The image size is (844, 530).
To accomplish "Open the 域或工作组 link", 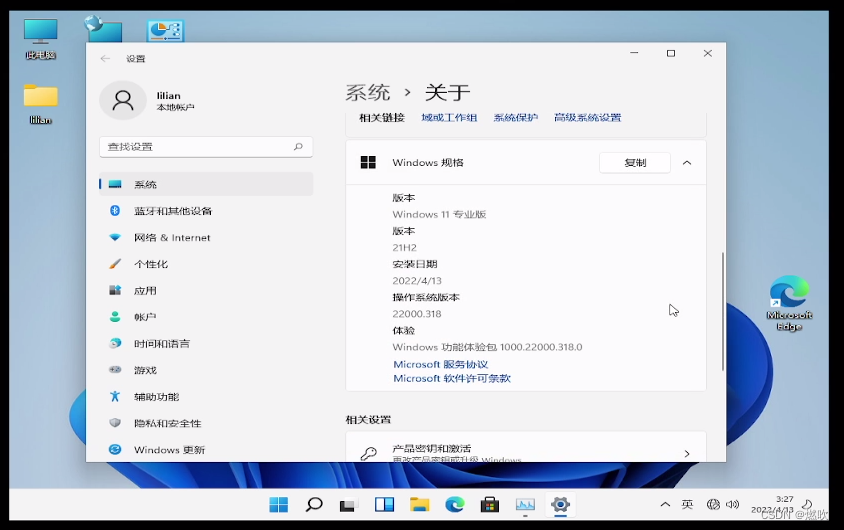I will [449, 117].
